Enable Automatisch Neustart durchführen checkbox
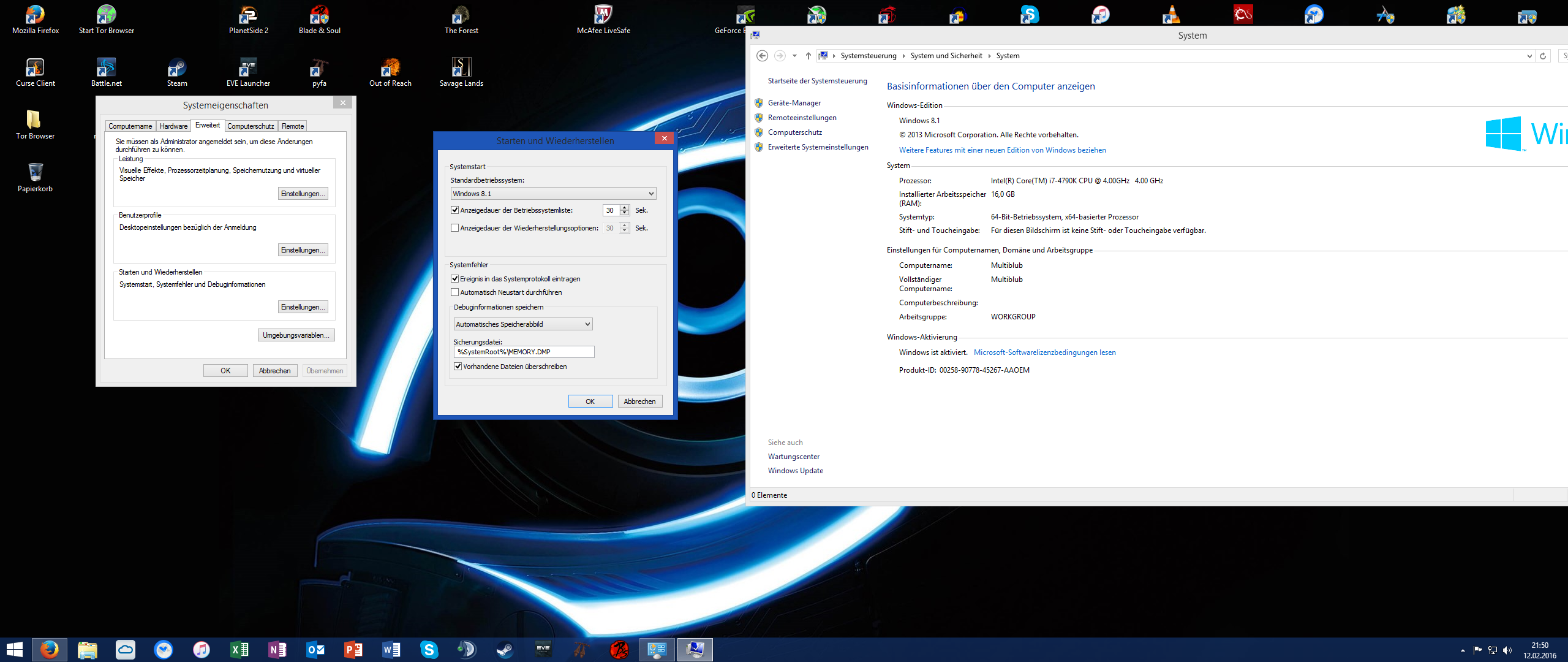1568x662 pixels. [455, 292]
